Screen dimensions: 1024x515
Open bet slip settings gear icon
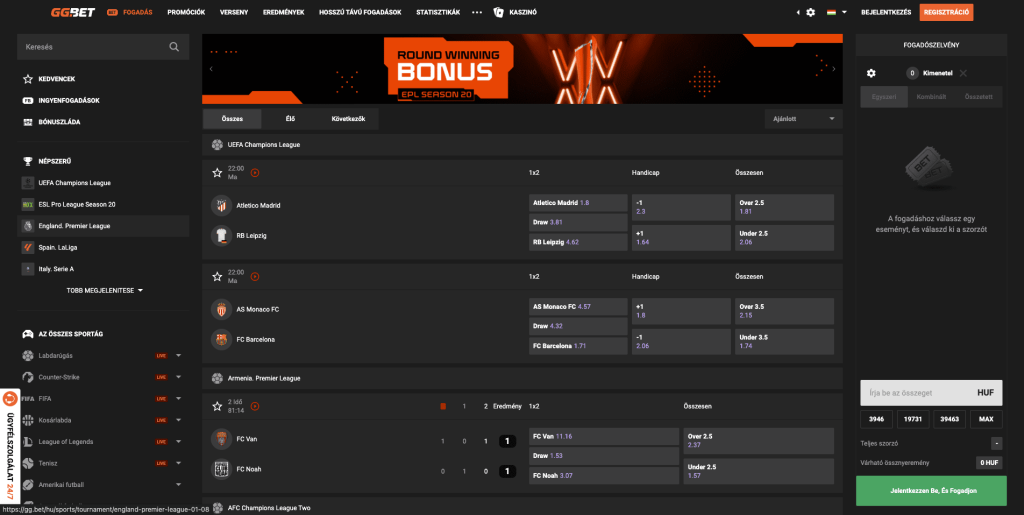coord(871,73)
